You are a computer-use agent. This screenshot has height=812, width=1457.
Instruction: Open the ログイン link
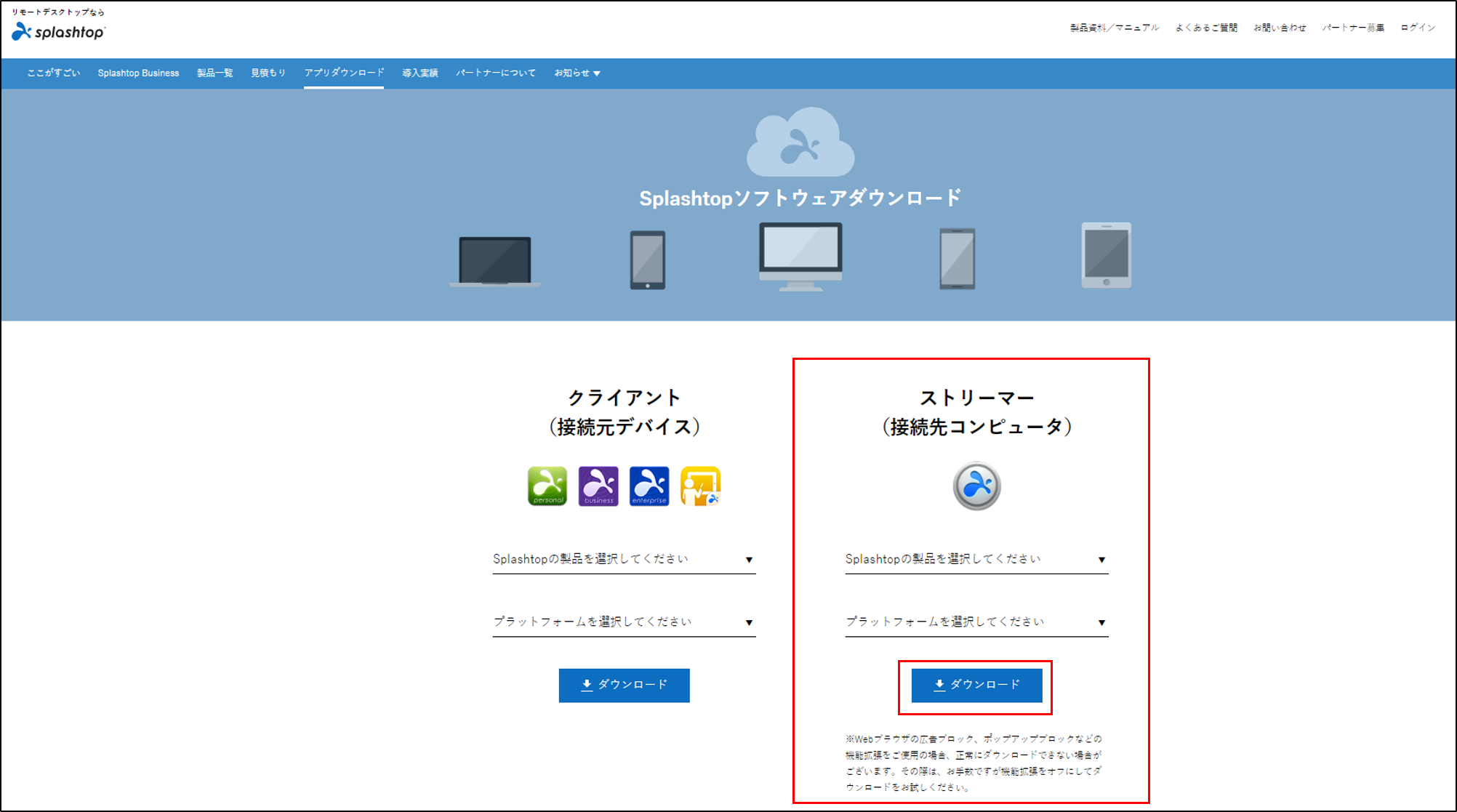tap(1416, 27)
